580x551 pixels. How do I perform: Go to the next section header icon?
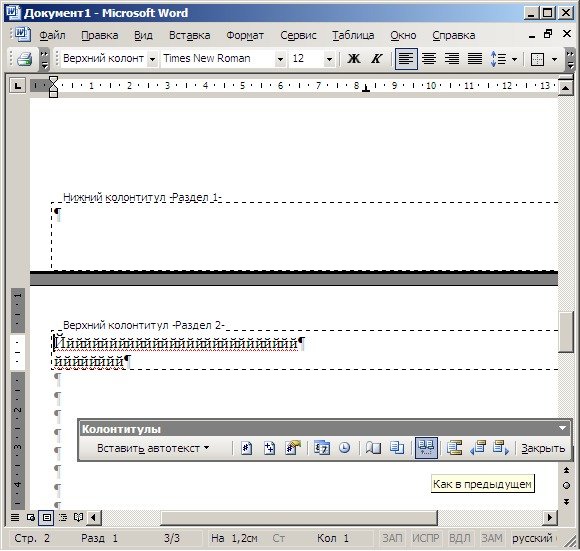click(x=501, y=448)
